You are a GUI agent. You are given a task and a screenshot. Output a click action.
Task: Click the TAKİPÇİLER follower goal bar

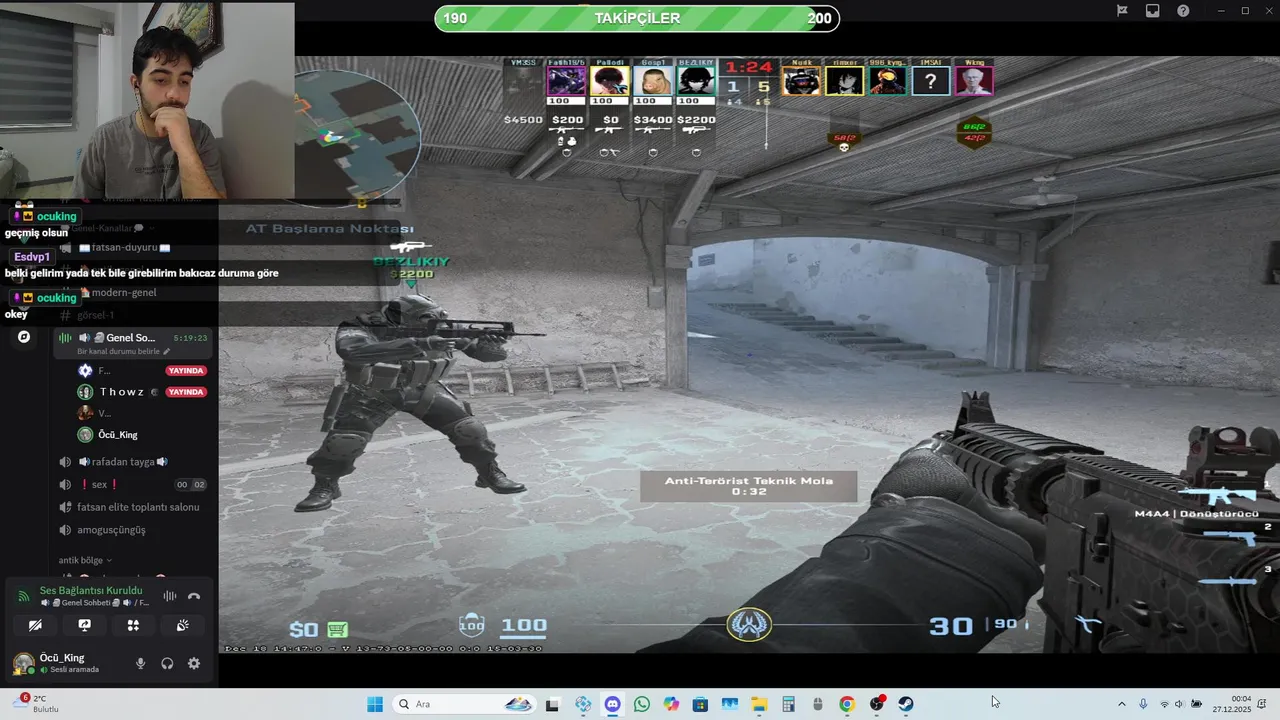(637, 18)
